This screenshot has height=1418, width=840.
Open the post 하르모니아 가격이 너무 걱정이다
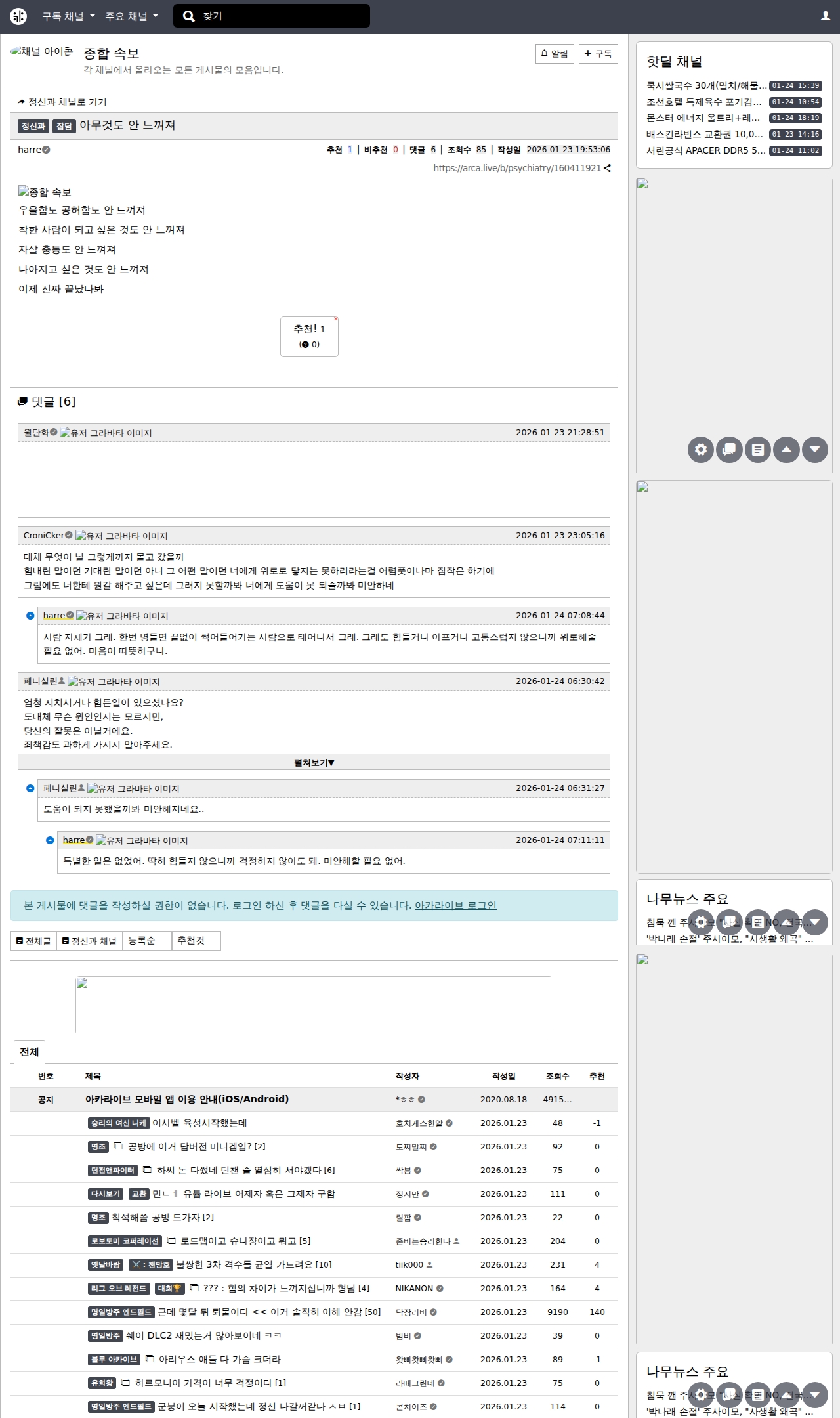[x=204, y=1383]
